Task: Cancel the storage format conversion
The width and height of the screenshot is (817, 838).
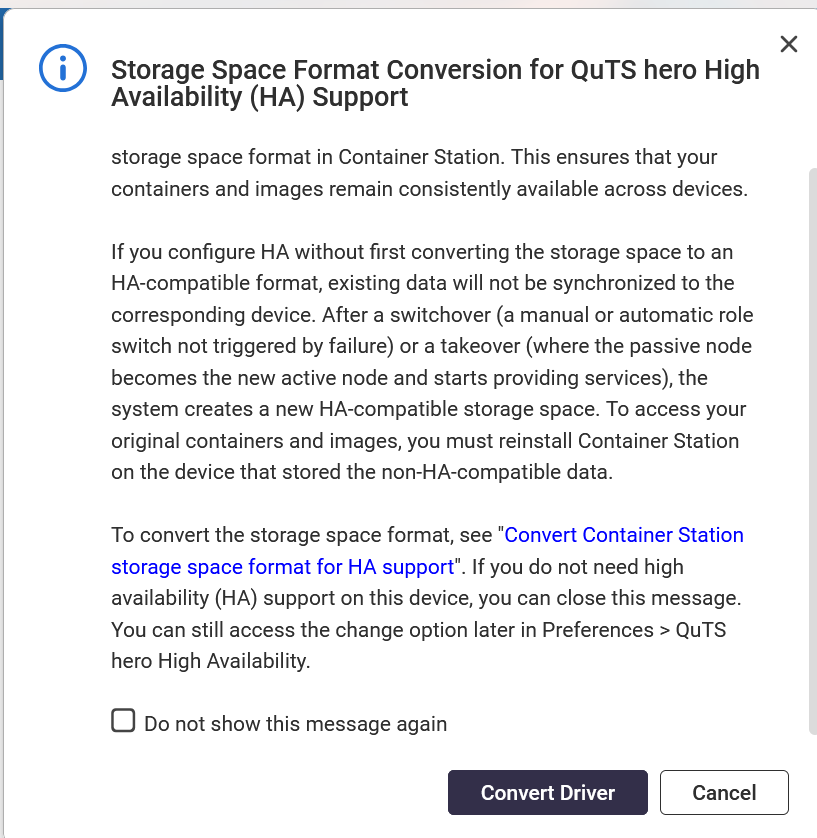Action: [x=724, y=793]
